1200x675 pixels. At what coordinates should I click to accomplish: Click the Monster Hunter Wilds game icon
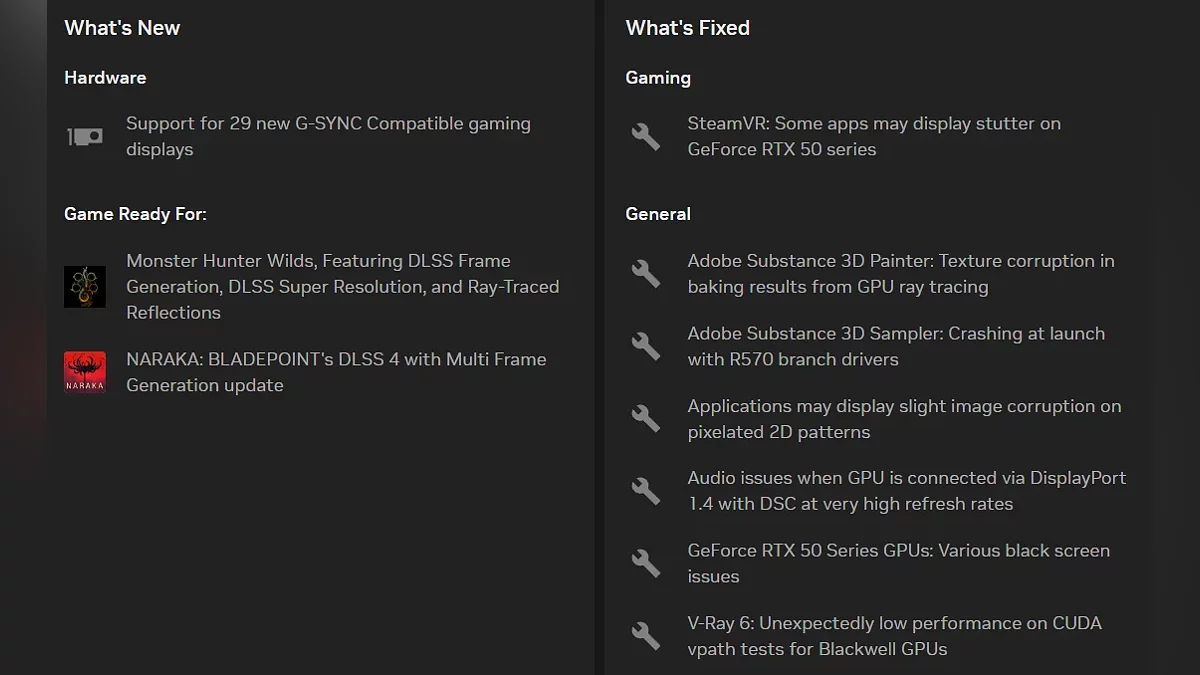point(85,286)
